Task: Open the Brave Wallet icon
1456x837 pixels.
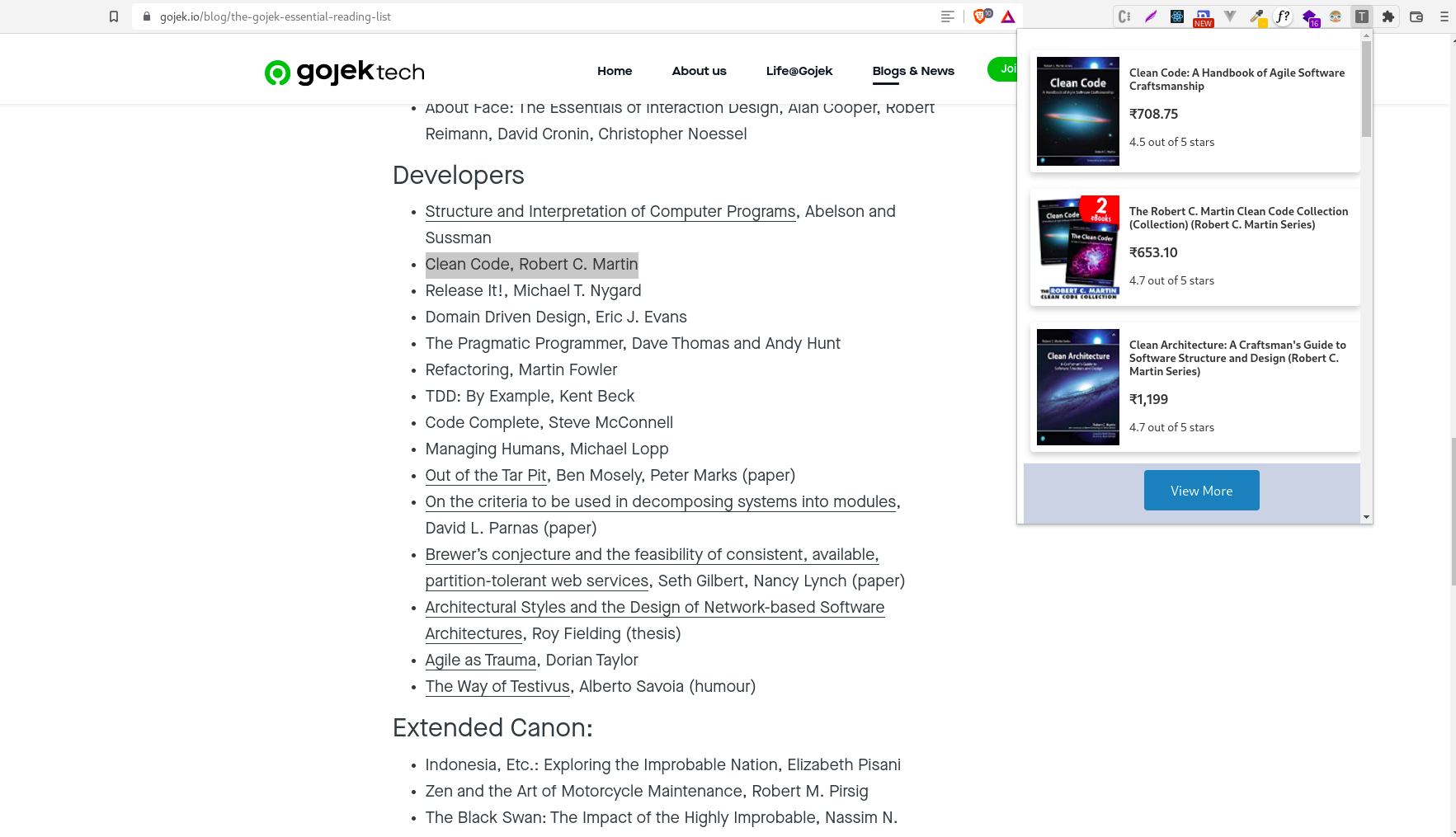Action: click(x=1416, y=16)
